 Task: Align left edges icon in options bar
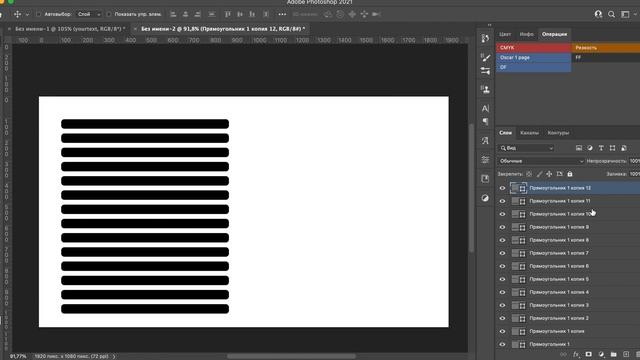click(x=173, y=14)
